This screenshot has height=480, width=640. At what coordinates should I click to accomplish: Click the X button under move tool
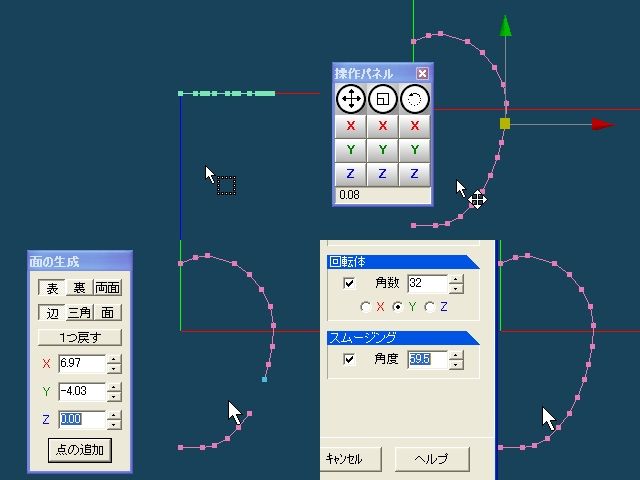tap(351, 126)
